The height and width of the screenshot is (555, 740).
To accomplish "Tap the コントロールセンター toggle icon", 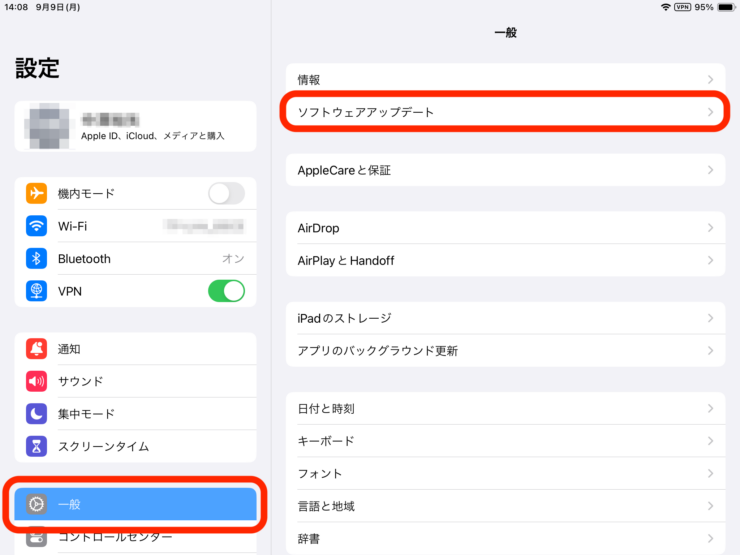I will [x=36, y=537].
